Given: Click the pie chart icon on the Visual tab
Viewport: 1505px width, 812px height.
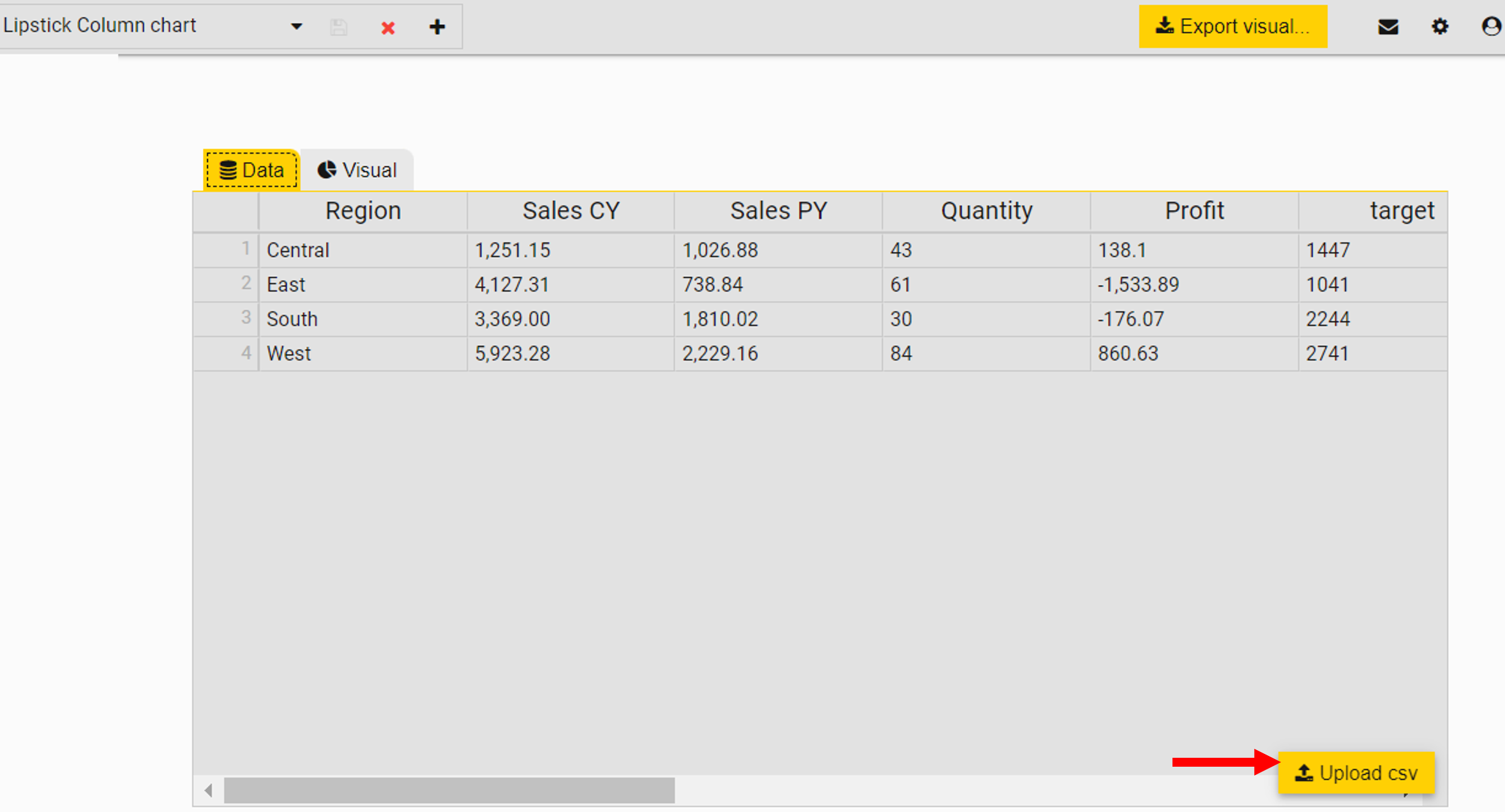Looking at the screenshot, I should (x=327, y=169).
